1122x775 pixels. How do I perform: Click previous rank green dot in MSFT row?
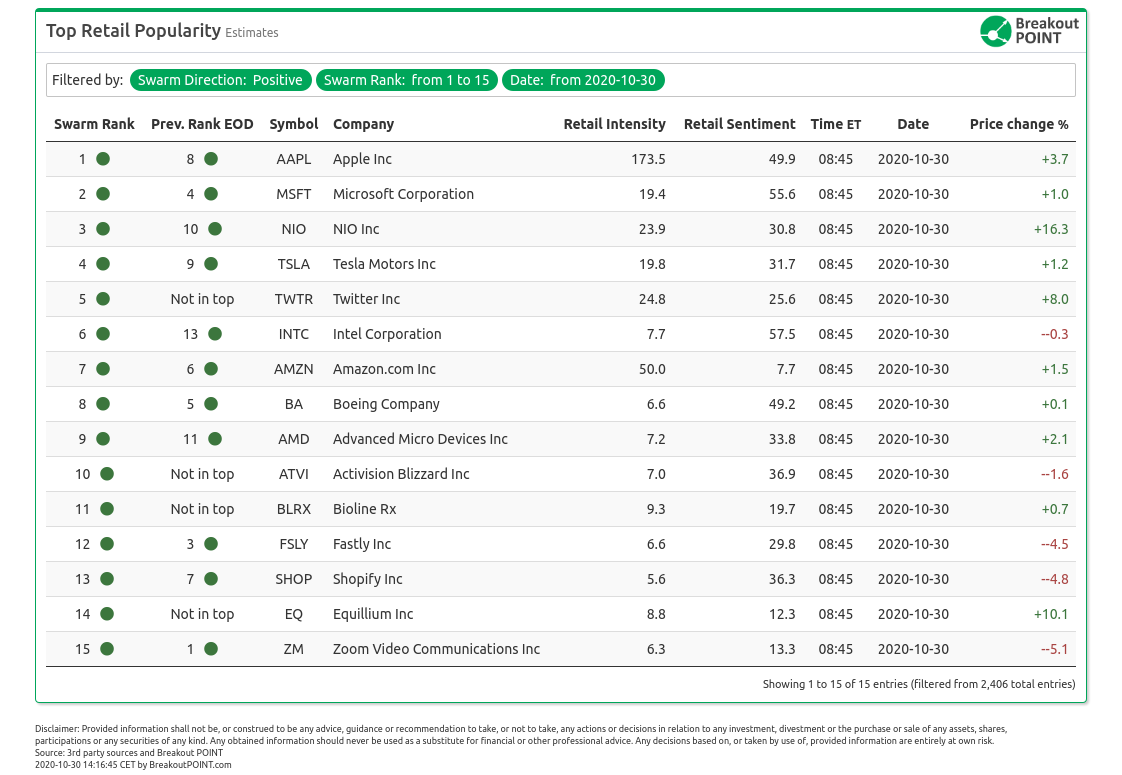tap(211, 194)
